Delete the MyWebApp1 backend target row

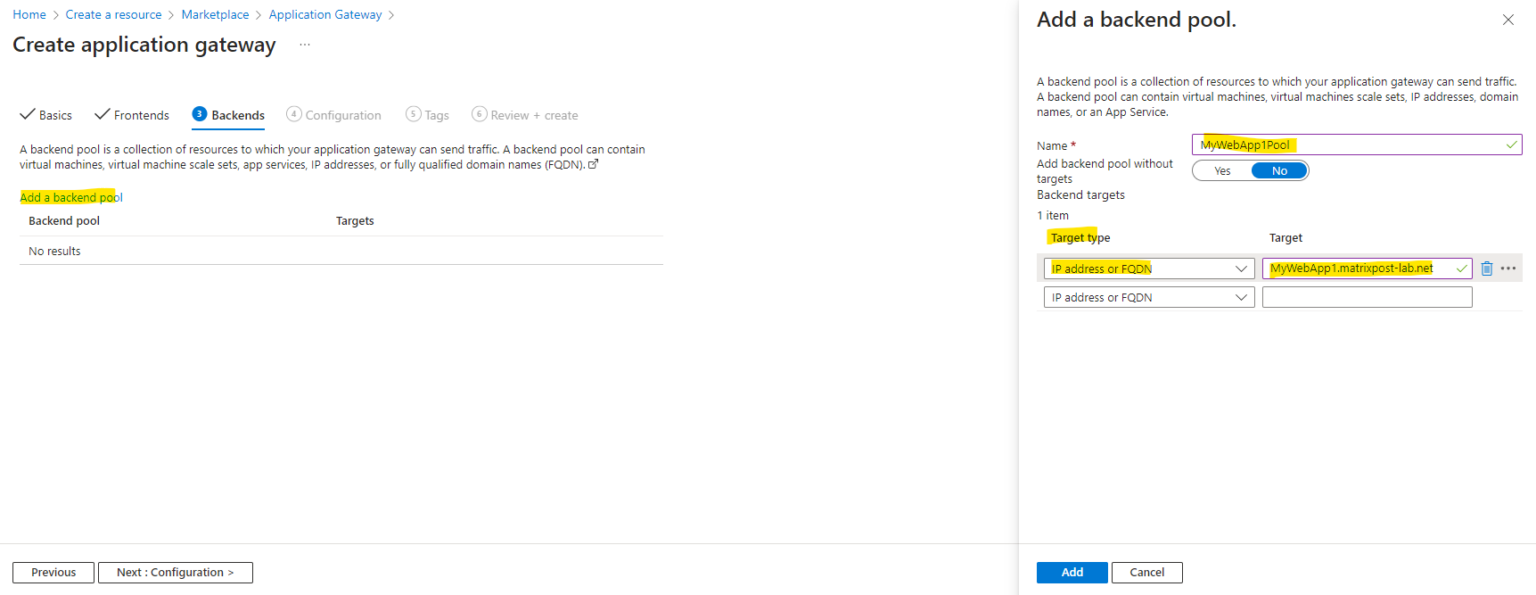click(1487, 268)
